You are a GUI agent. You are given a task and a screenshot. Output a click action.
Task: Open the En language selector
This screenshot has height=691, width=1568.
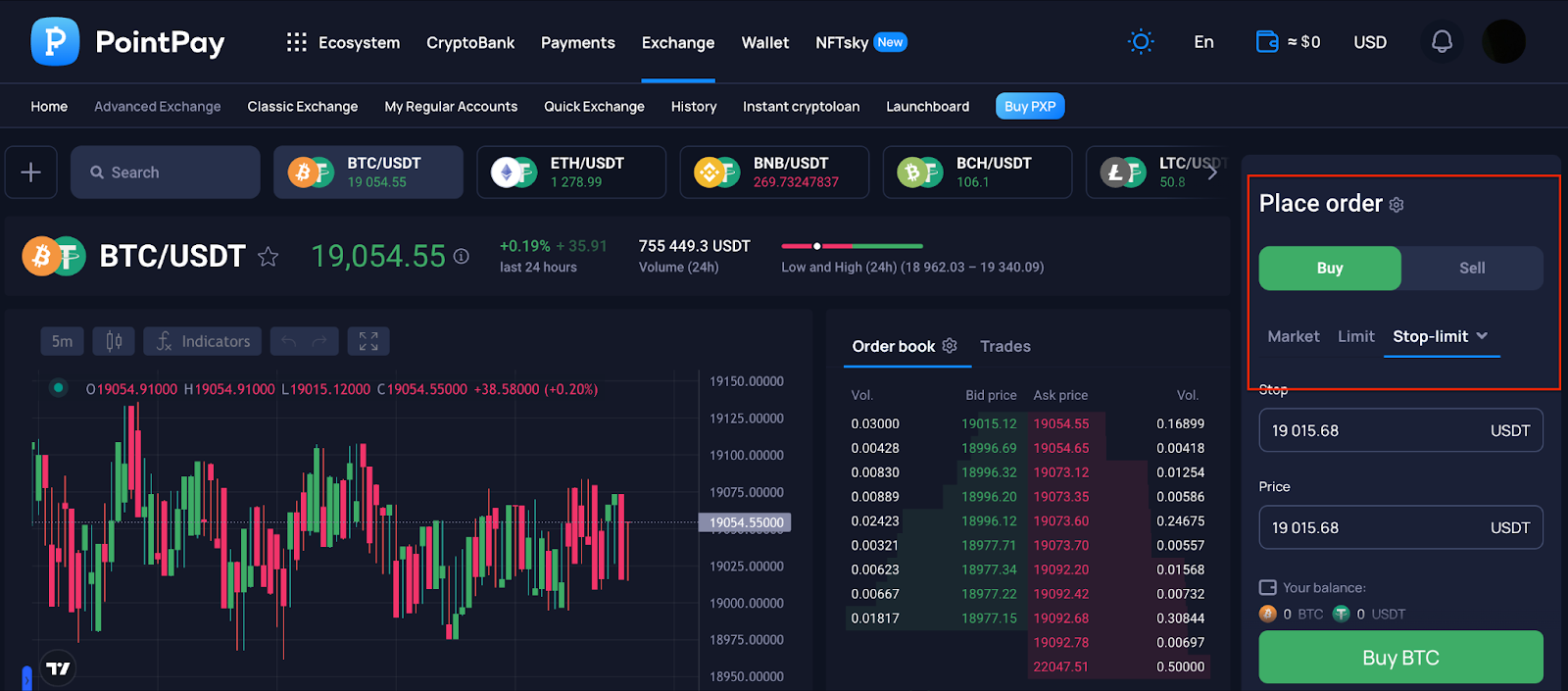[1203, 42]
